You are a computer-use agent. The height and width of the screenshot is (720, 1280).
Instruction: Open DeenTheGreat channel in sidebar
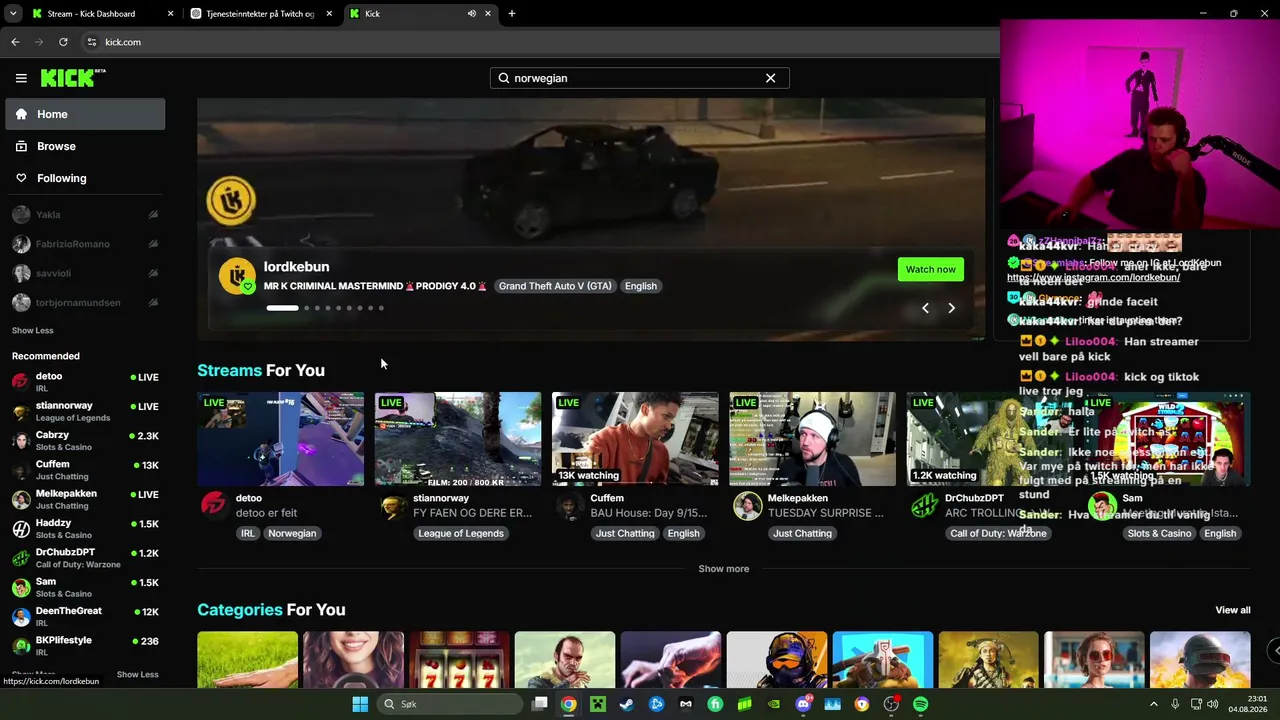85,616
